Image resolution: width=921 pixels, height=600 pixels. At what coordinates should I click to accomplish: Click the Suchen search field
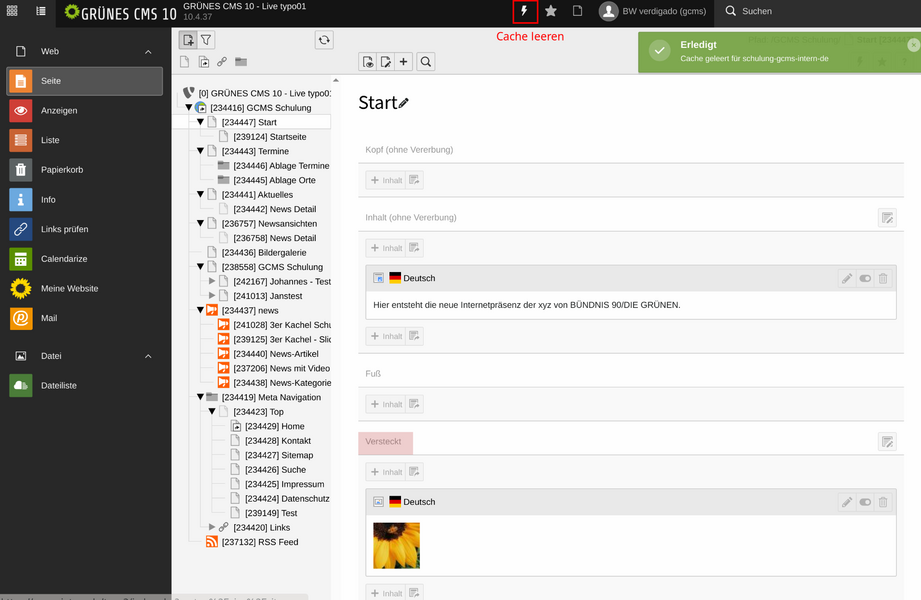[757, 11]
